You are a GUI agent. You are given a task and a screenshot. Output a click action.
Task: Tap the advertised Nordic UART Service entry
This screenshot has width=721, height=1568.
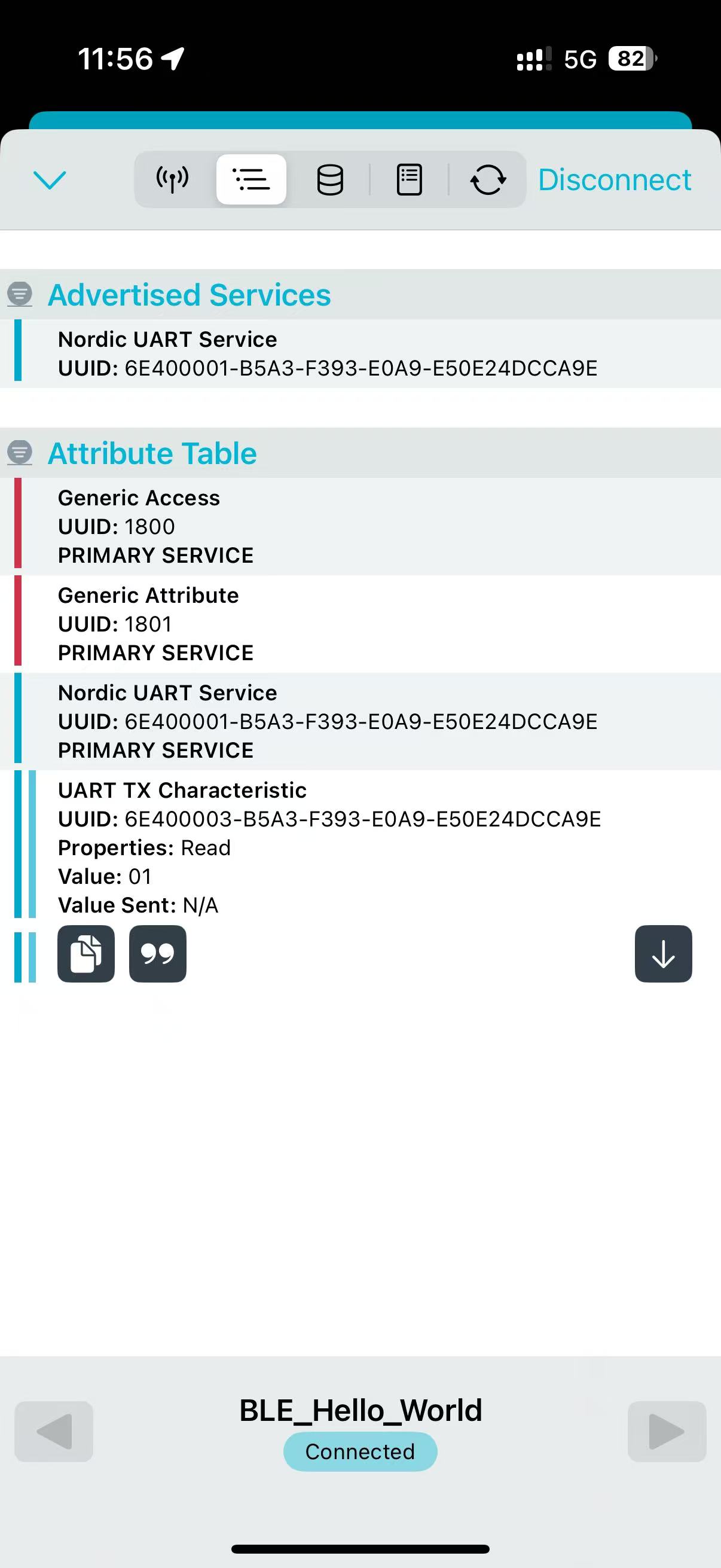pyautogui.click(x=365, y=353)
